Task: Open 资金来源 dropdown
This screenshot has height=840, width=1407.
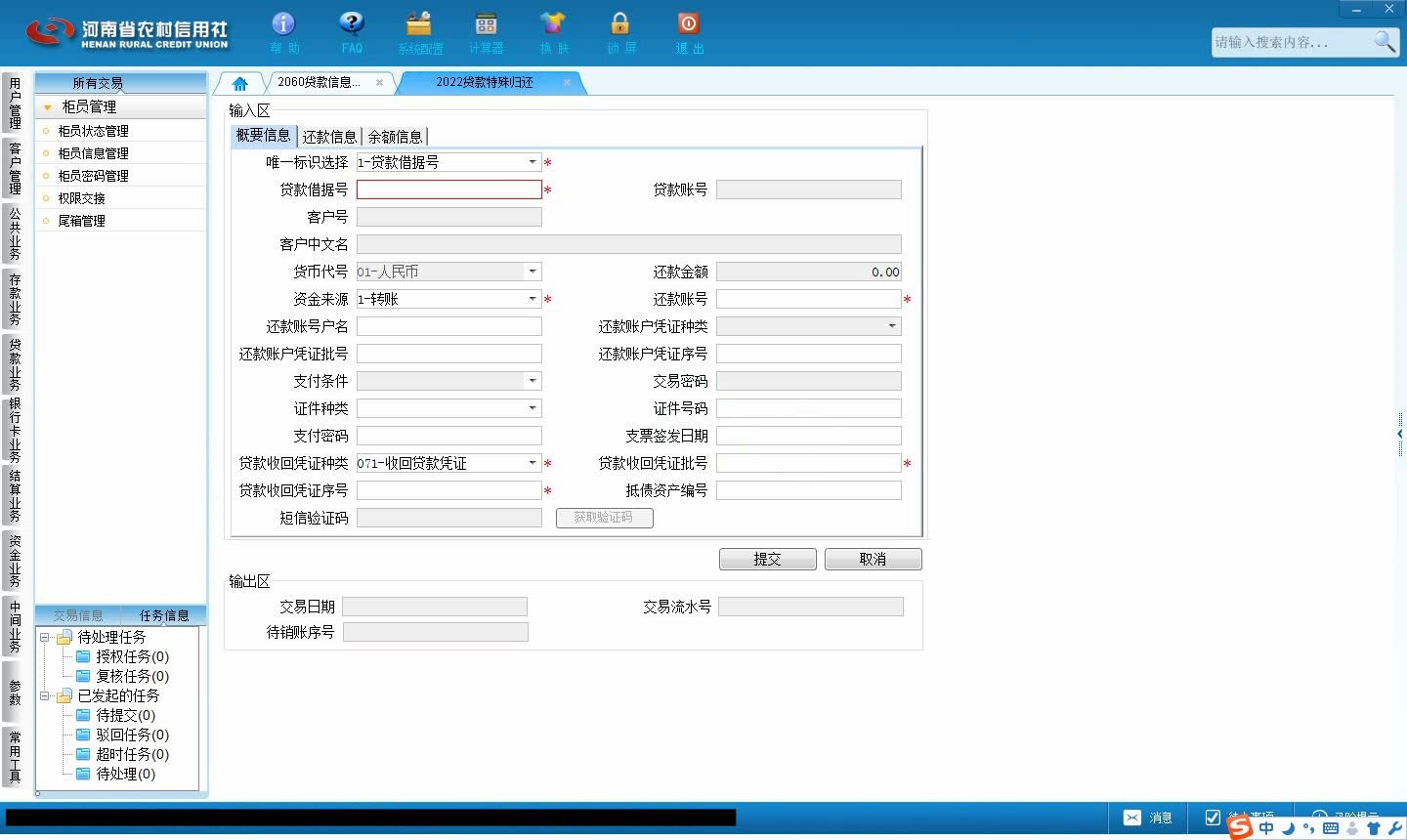Action: pyautogui.click(x=533, y=299)
